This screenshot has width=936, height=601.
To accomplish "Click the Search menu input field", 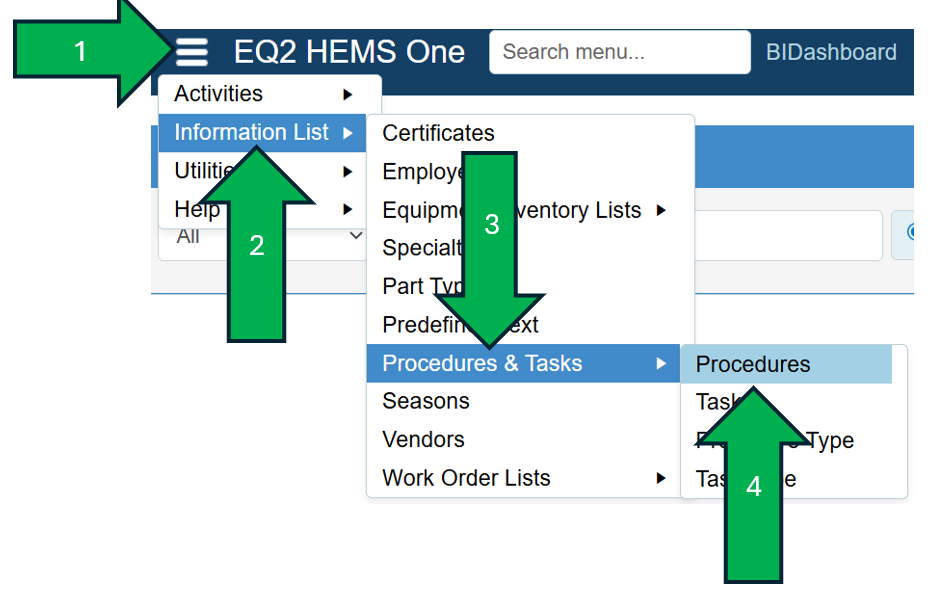I will click(619, 52).
